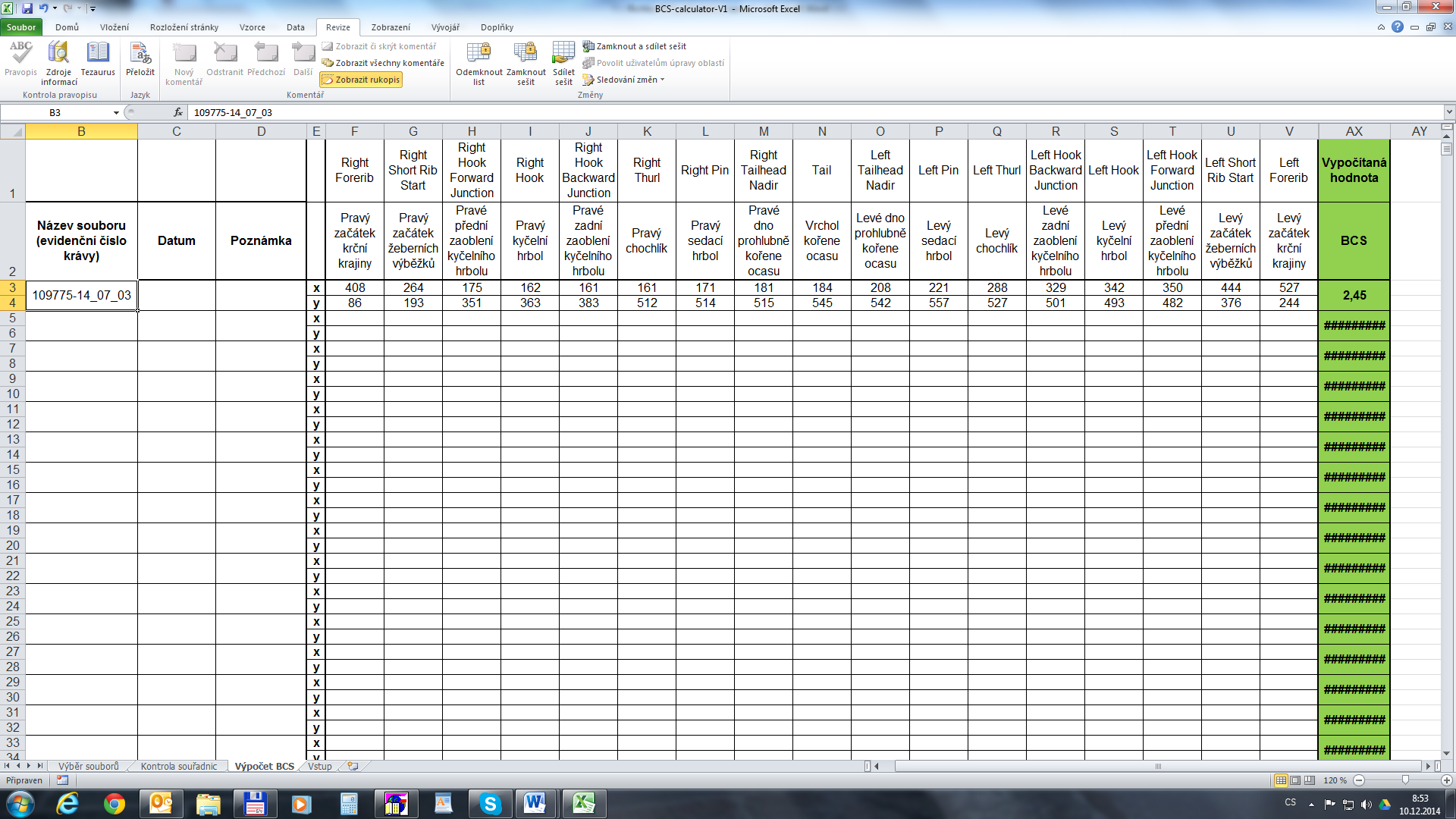This screenshot has height=819, width=1456.
Task: Click the 120 % zoom level
Action: (x=1335, y=780)
